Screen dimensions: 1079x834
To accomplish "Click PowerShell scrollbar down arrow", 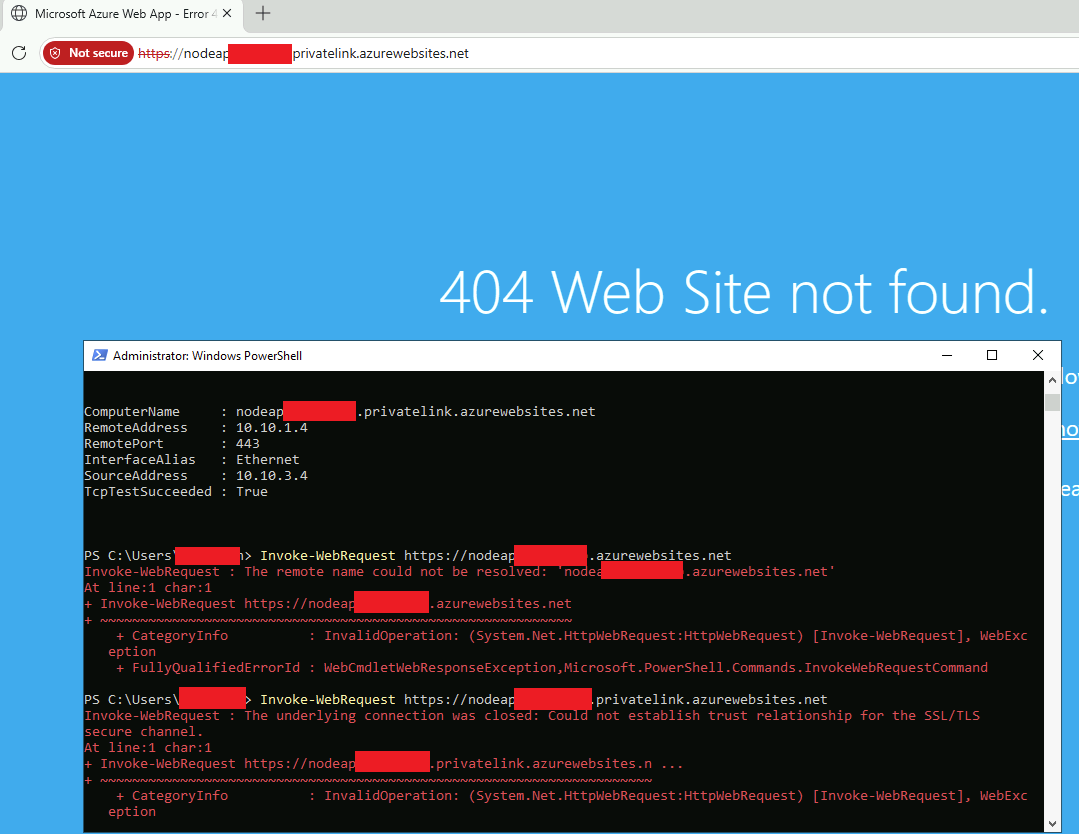I will point(1052,824).
